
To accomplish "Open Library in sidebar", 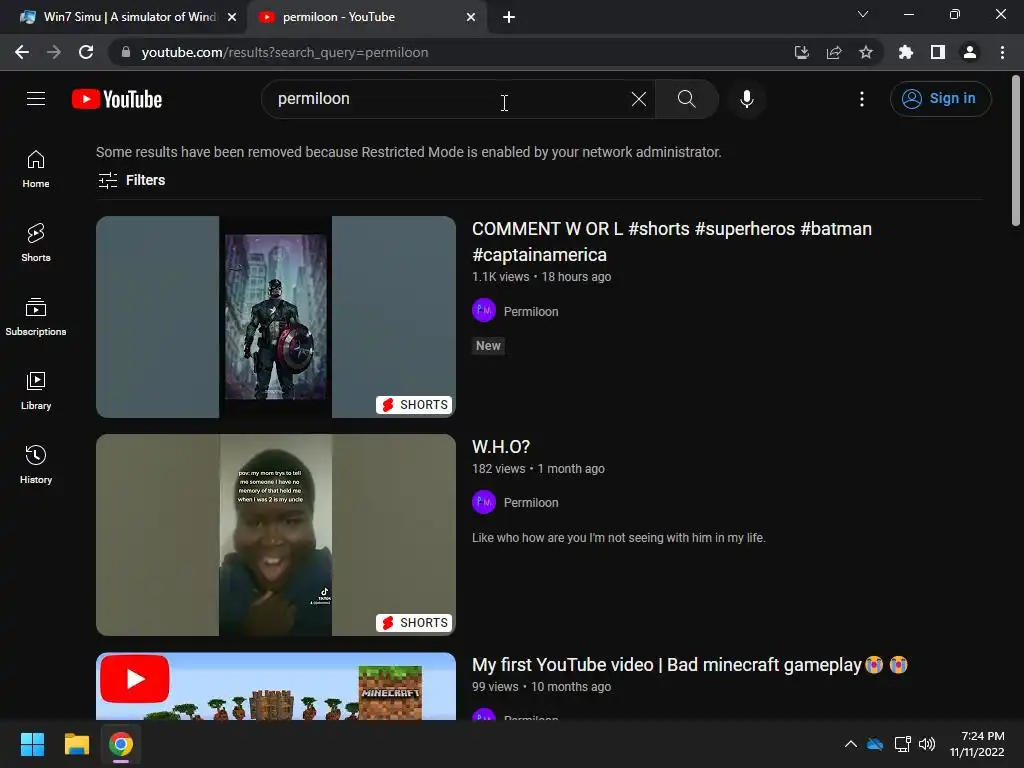I will coord(36,390).
